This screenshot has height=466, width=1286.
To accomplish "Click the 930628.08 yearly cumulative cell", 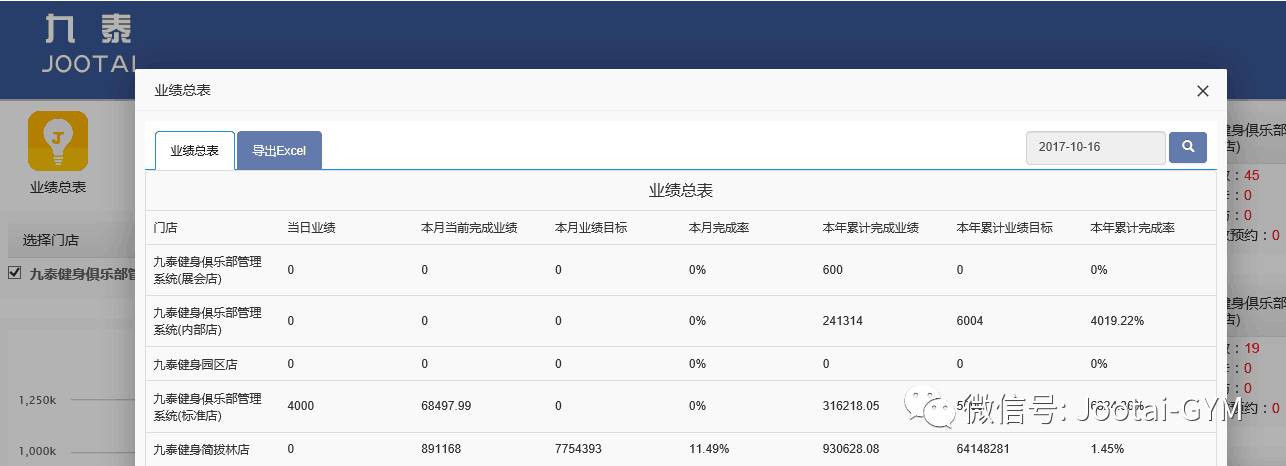I will [x=851, y=449].
